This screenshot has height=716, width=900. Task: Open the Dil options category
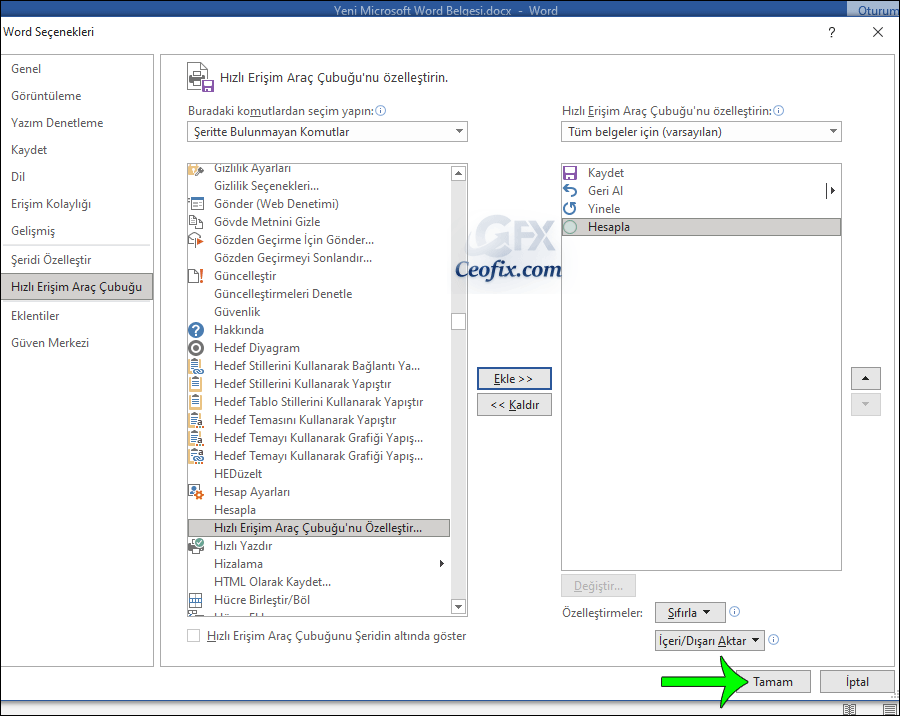pyautogui.click(x=18, y=177)
